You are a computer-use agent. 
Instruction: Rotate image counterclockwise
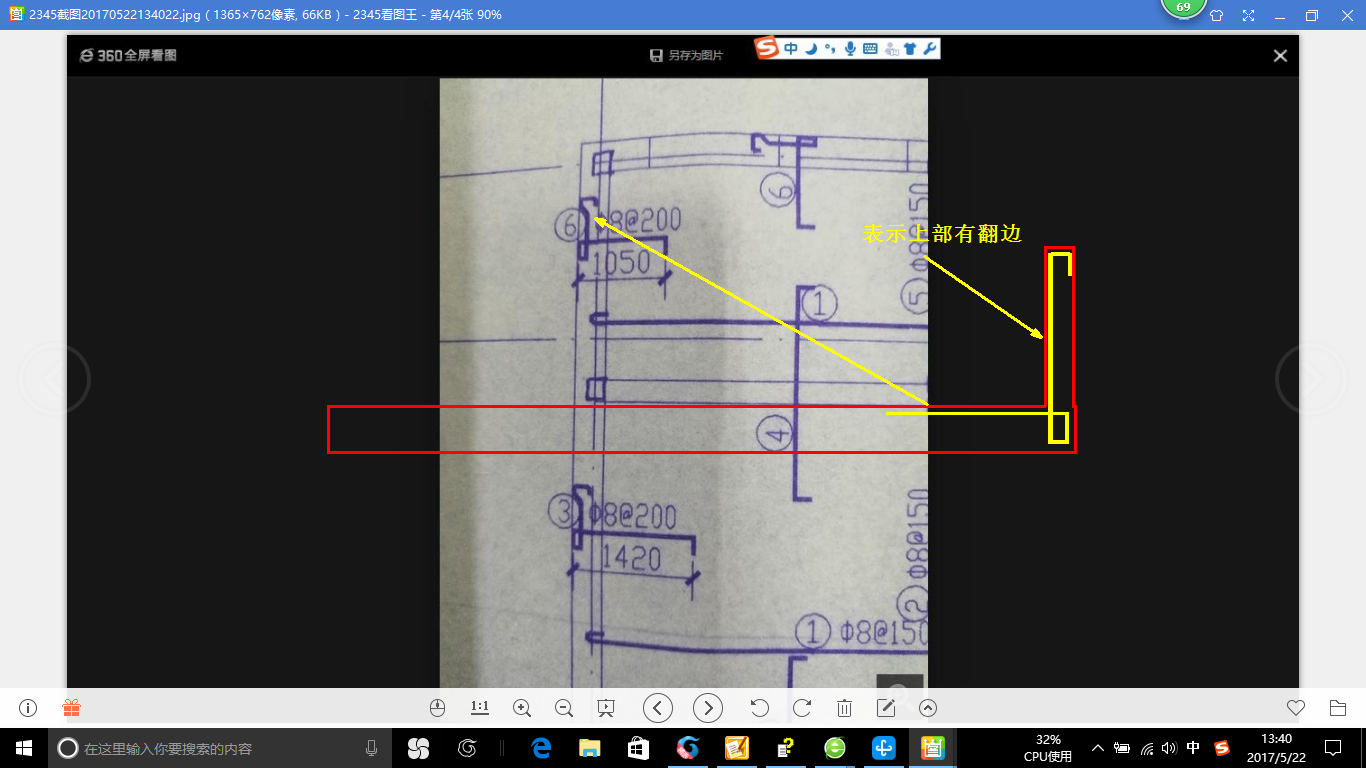click(759, 708)
